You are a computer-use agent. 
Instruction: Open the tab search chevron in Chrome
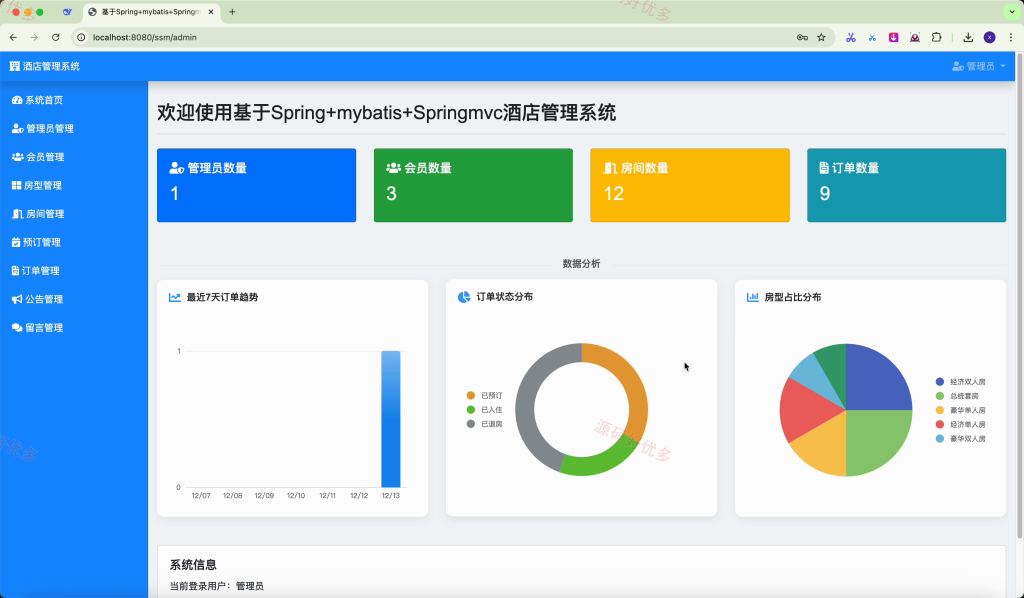coord(1012,12)
